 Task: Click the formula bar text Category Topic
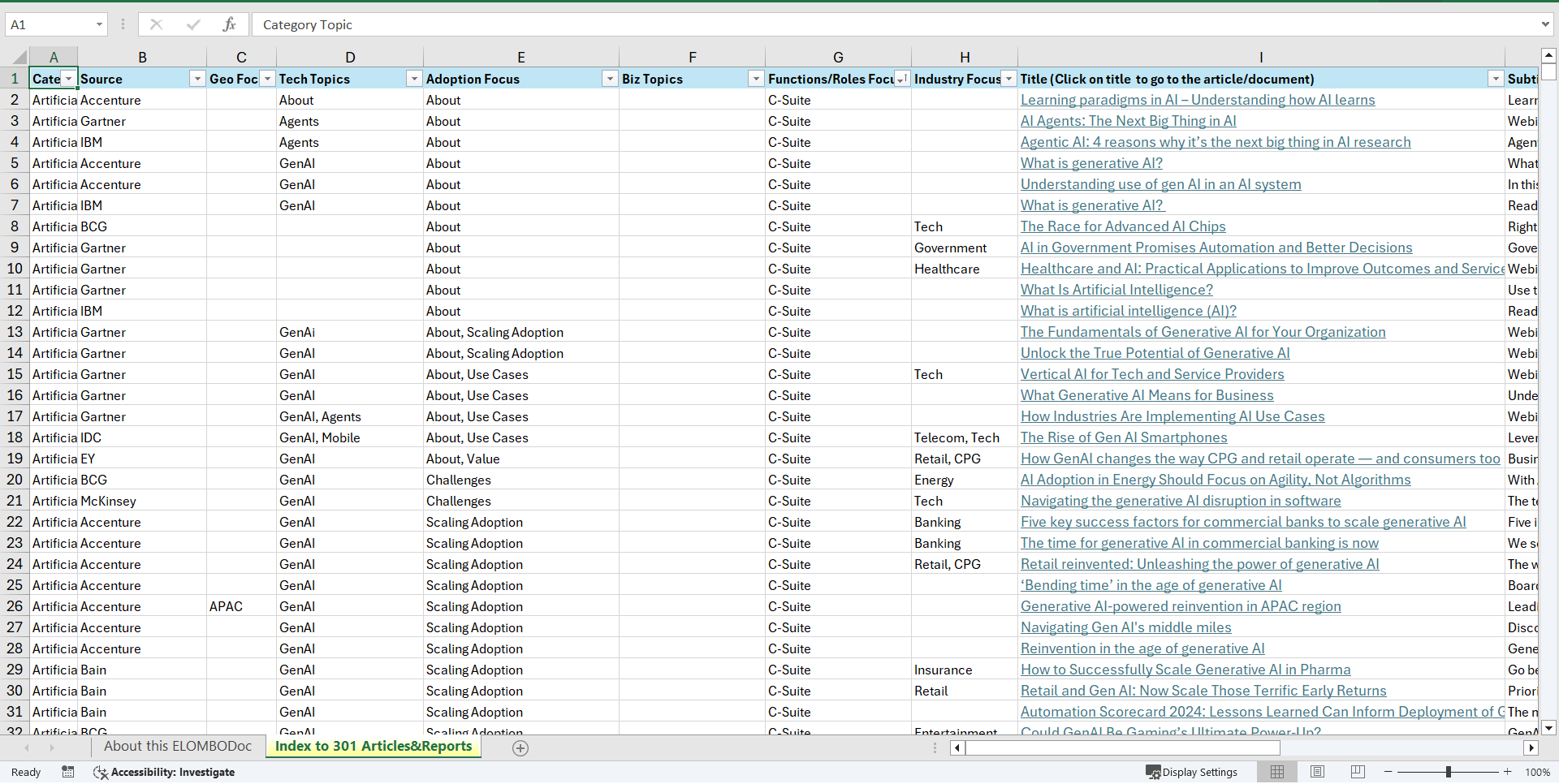tap(307, 24)
